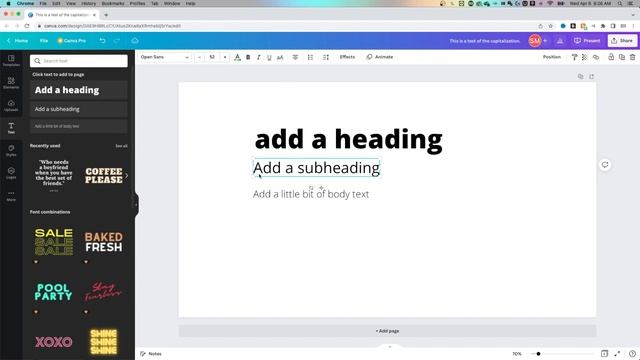Select the XOXO font combination
The width and height of the screenshot is (640, 360).
coord(53,342)
